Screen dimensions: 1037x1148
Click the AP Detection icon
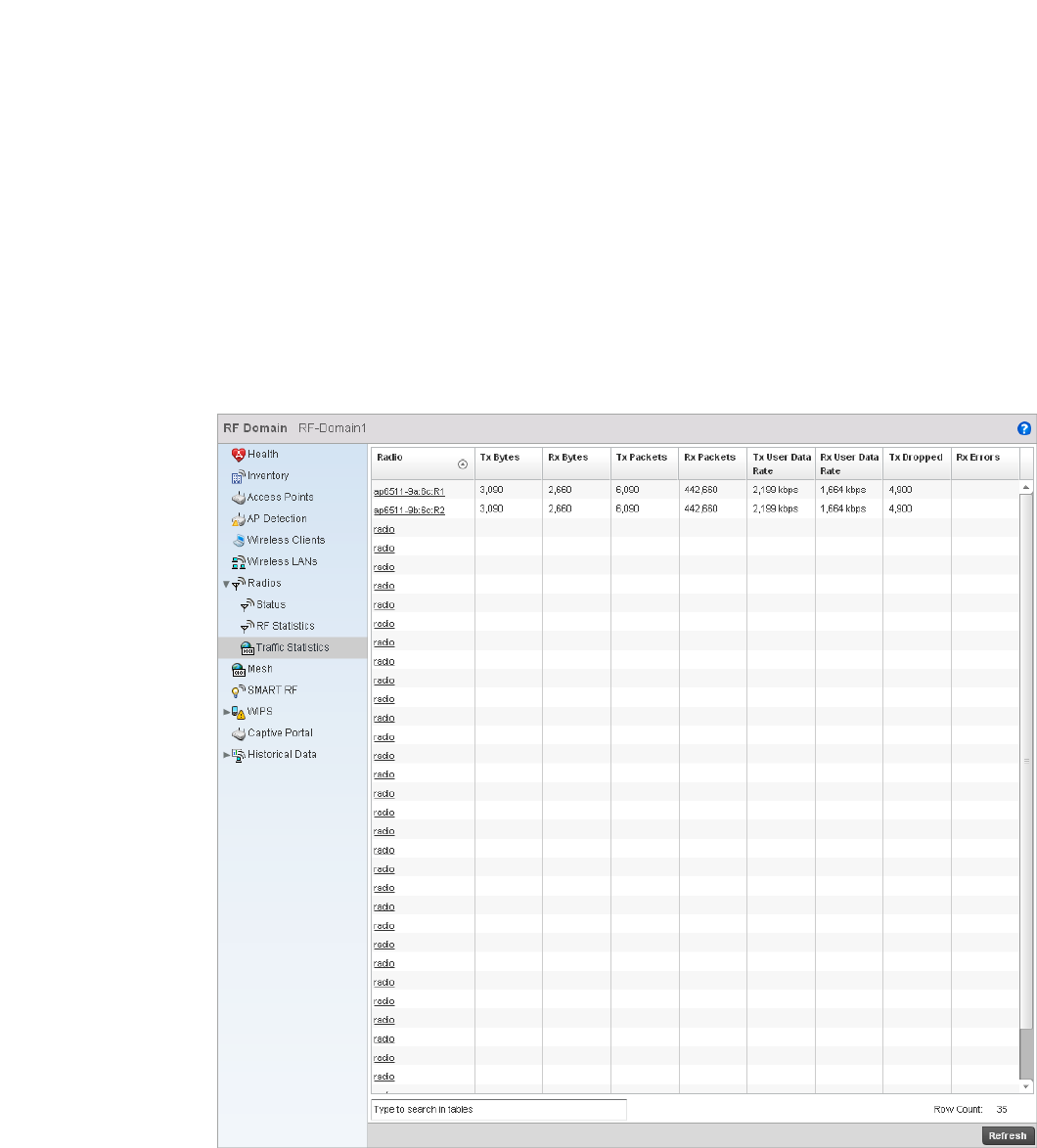[238, 519]
